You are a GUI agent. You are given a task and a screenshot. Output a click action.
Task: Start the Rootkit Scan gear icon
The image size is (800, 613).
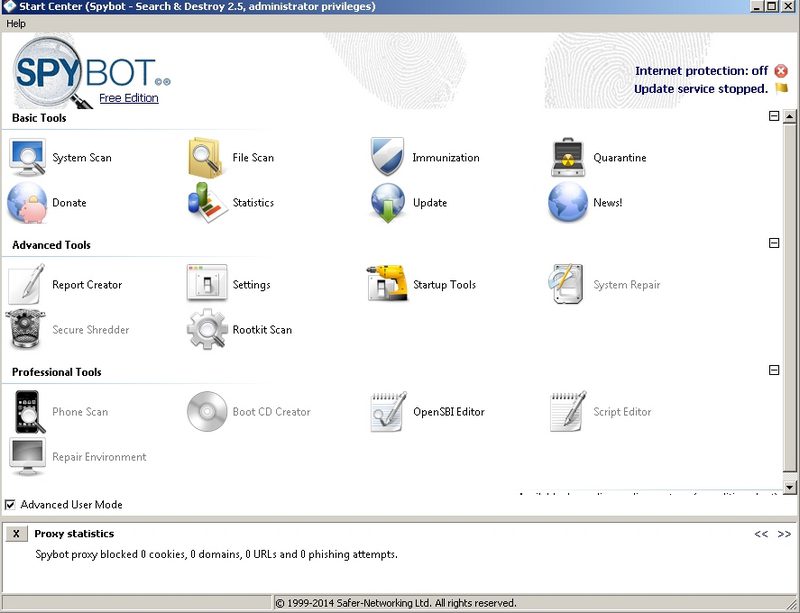click(207, 329)
